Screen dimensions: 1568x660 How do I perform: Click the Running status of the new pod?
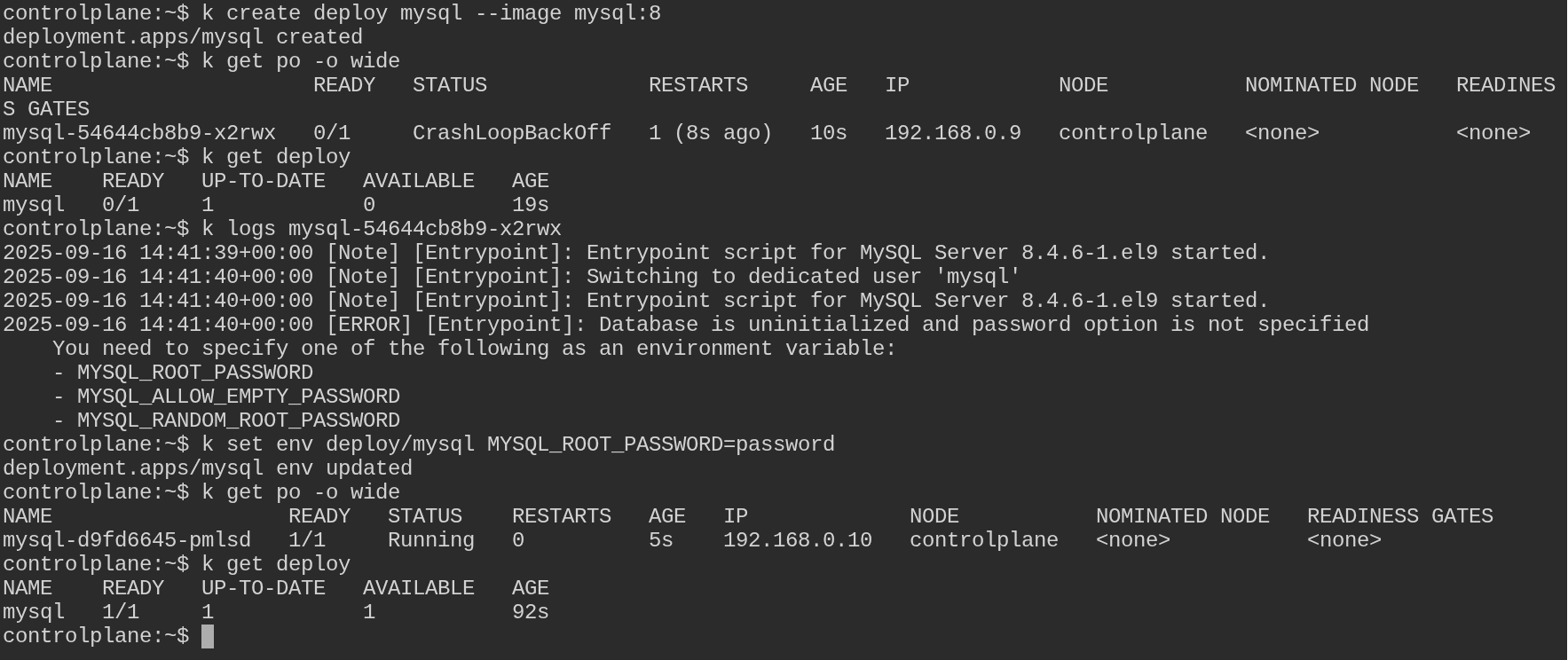[430, 540]
